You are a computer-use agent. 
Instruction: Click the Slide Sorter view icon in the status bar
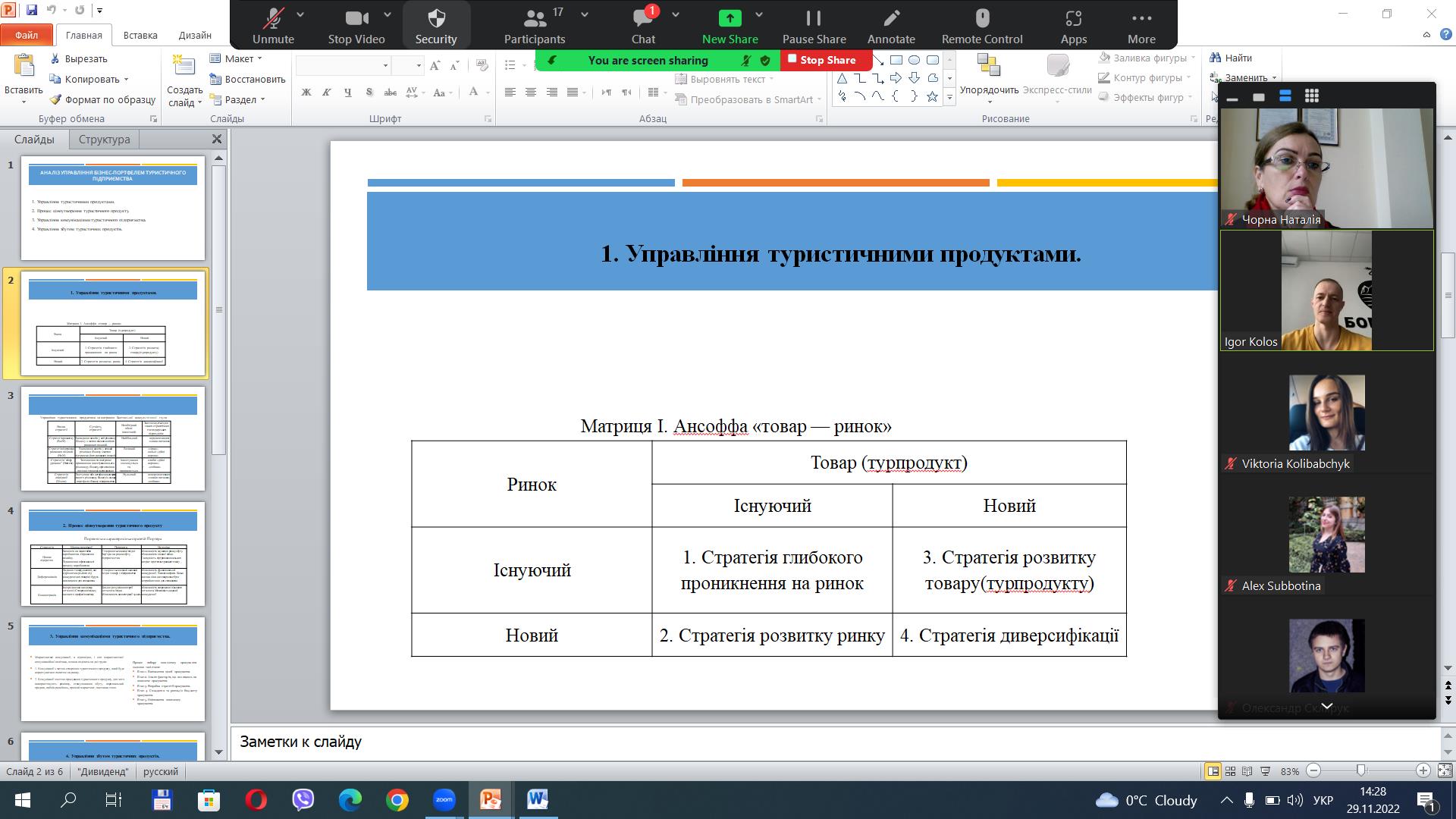point(1230,771)
